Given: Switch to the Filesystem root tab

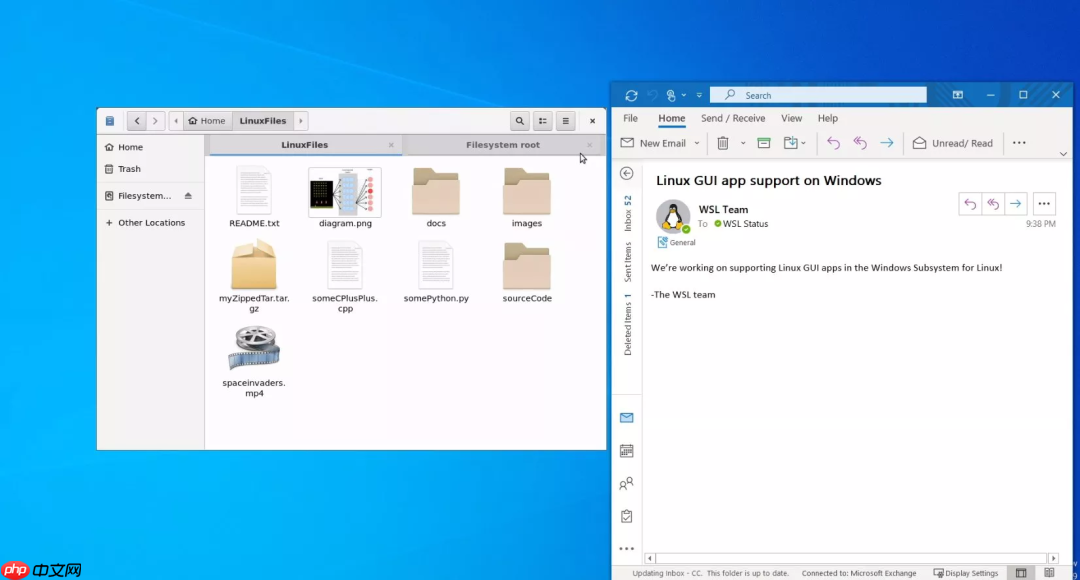Looking at the screenshot, I should (x=502, y=144).
